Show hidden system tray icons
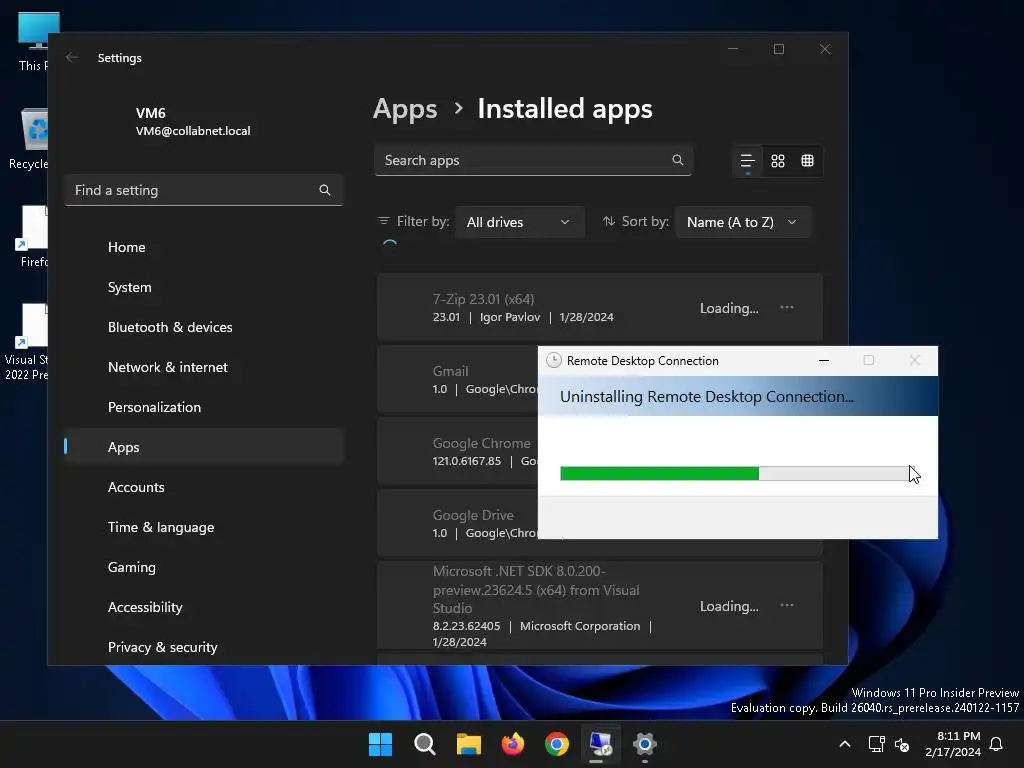The height and width of the screenshot is (768, 1024). (x=844, y=744)
